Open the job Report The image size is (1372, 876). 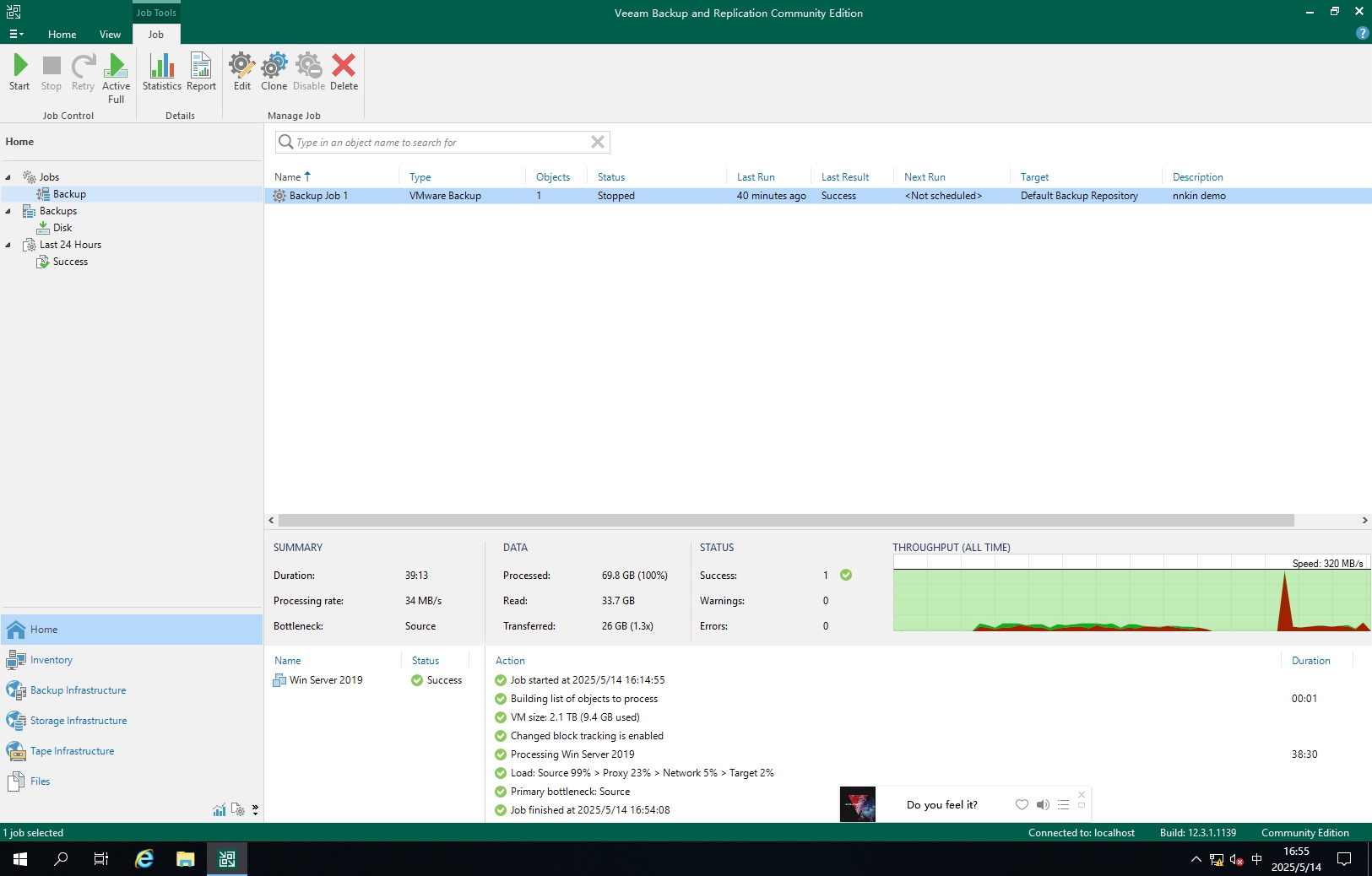pyautogui.click(x=201, y=72)
